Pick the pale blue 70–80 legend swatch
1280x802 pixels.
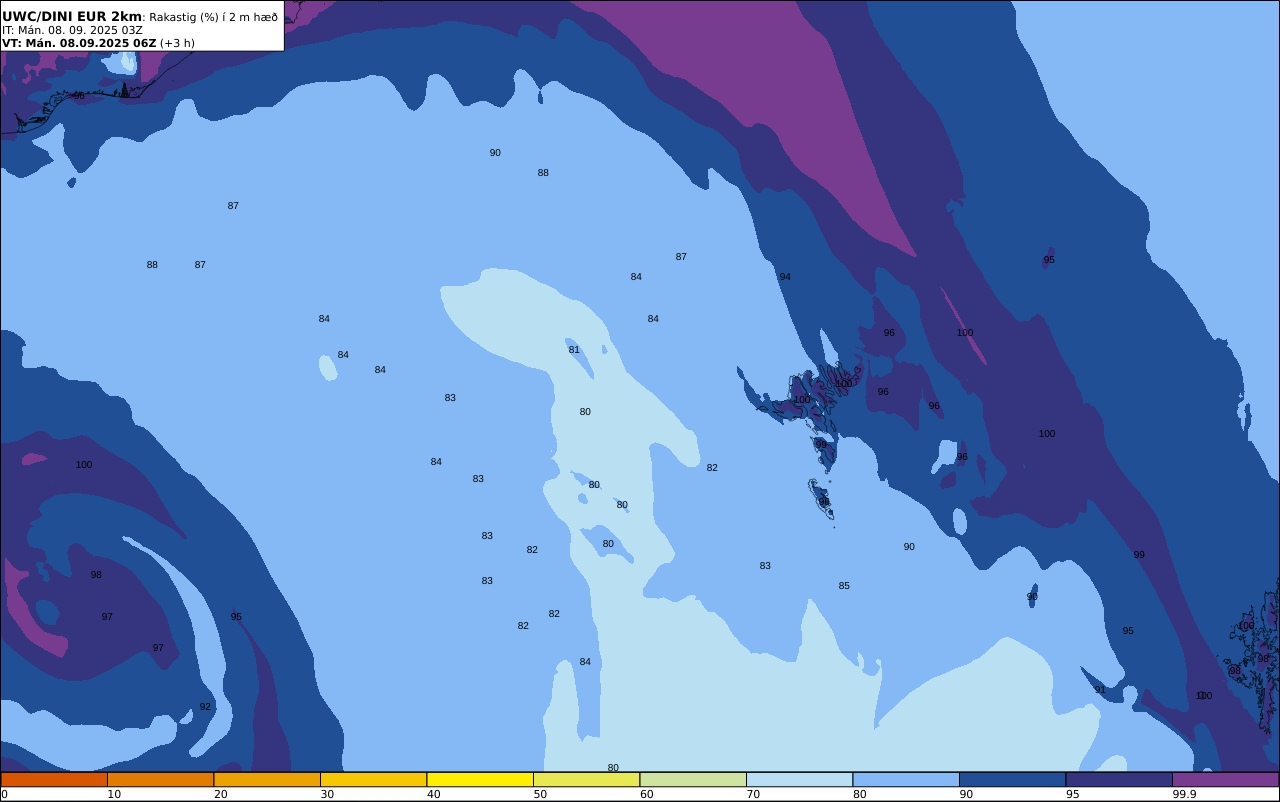[800, 779]
